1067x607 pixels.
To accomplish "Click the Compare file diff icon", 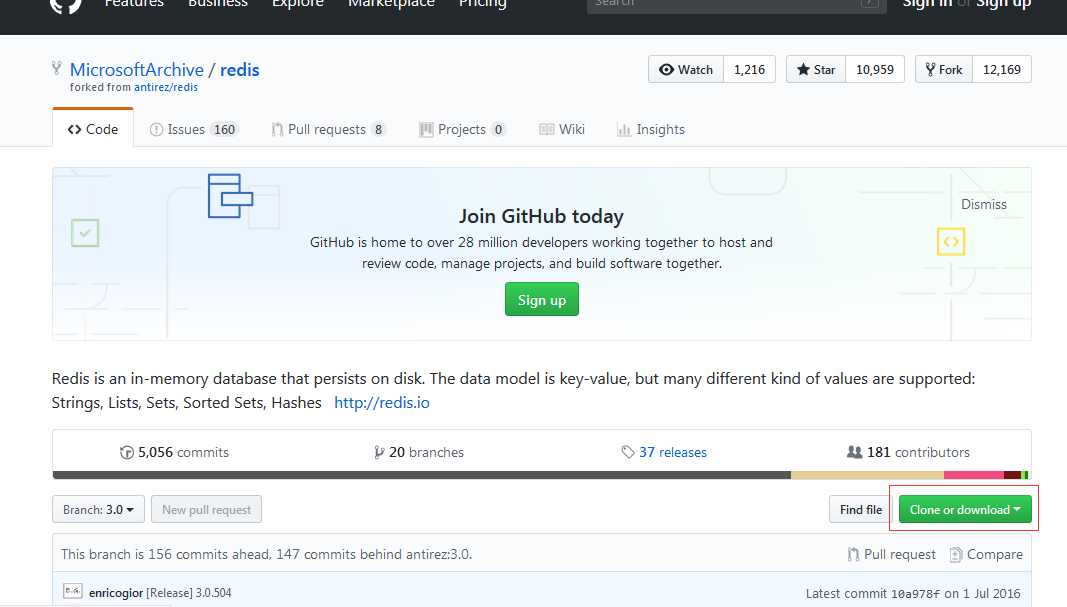I will click(955, 555).
